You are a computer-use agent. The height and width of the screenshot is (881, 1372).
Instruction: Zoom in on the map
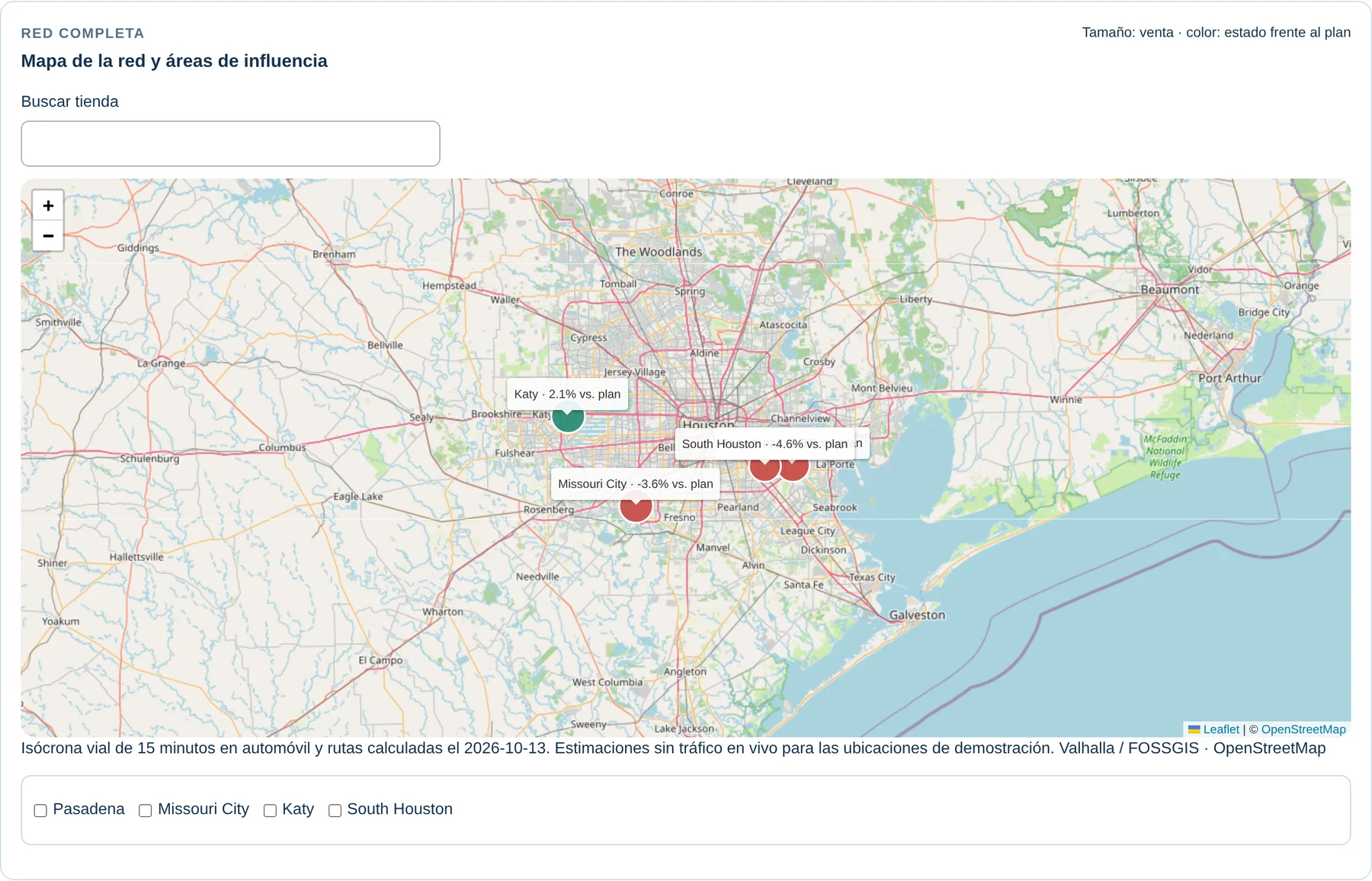48,206
